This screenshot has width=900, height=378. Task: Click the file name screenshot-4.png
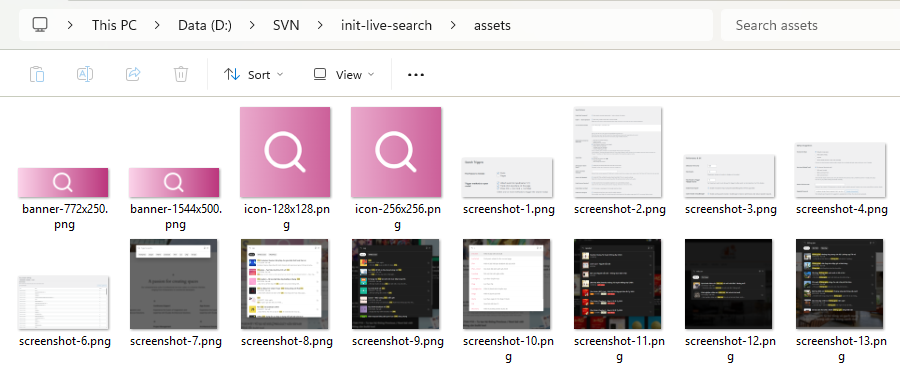(x=842, y=209)
